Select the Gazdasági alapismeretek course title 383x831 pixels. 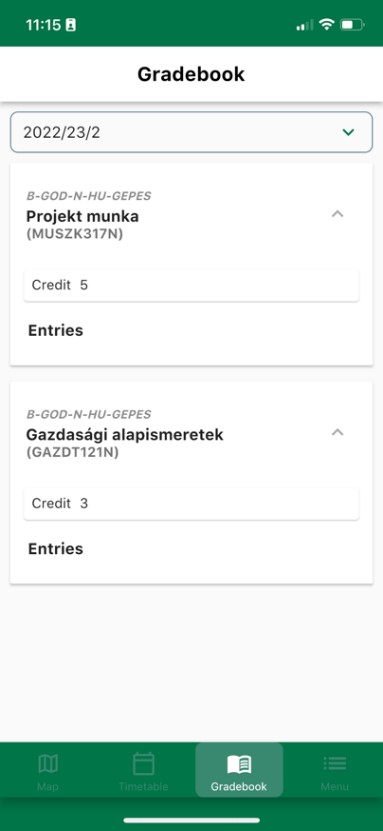[x=124, y=435]
